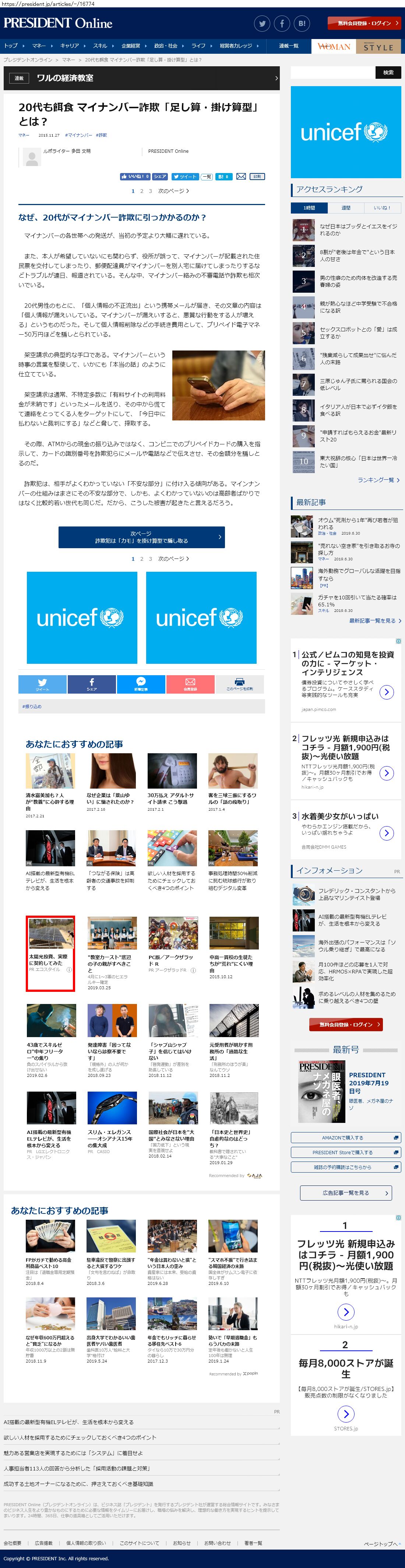Click the red 無料会員登録・ログイン header button
Viewport: 405px width, 1568px height.
pyautogui.click(x=364, y=23)
